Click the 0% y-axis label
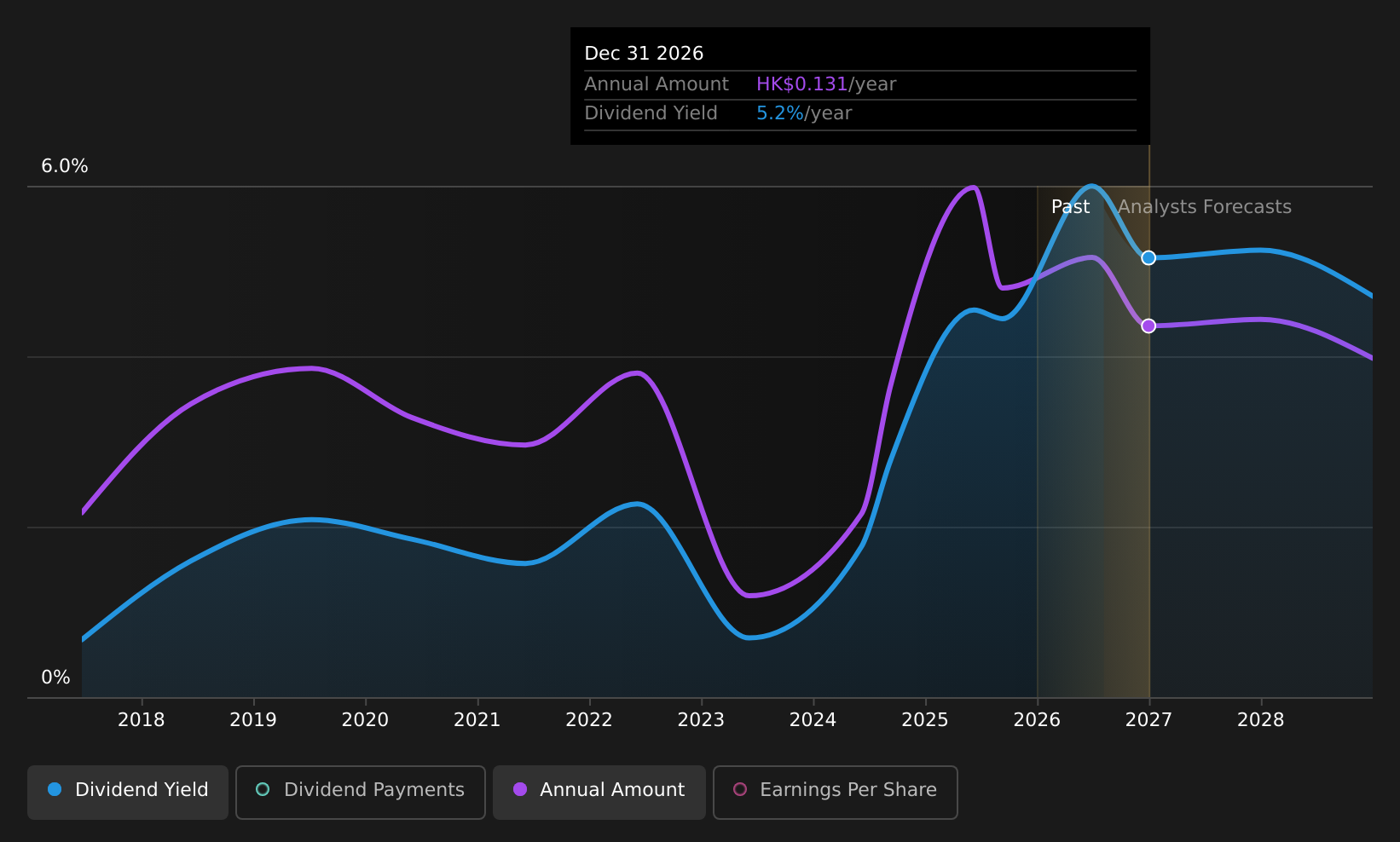This screenshot has width=1400, height=842. click(x=56, y=678)
